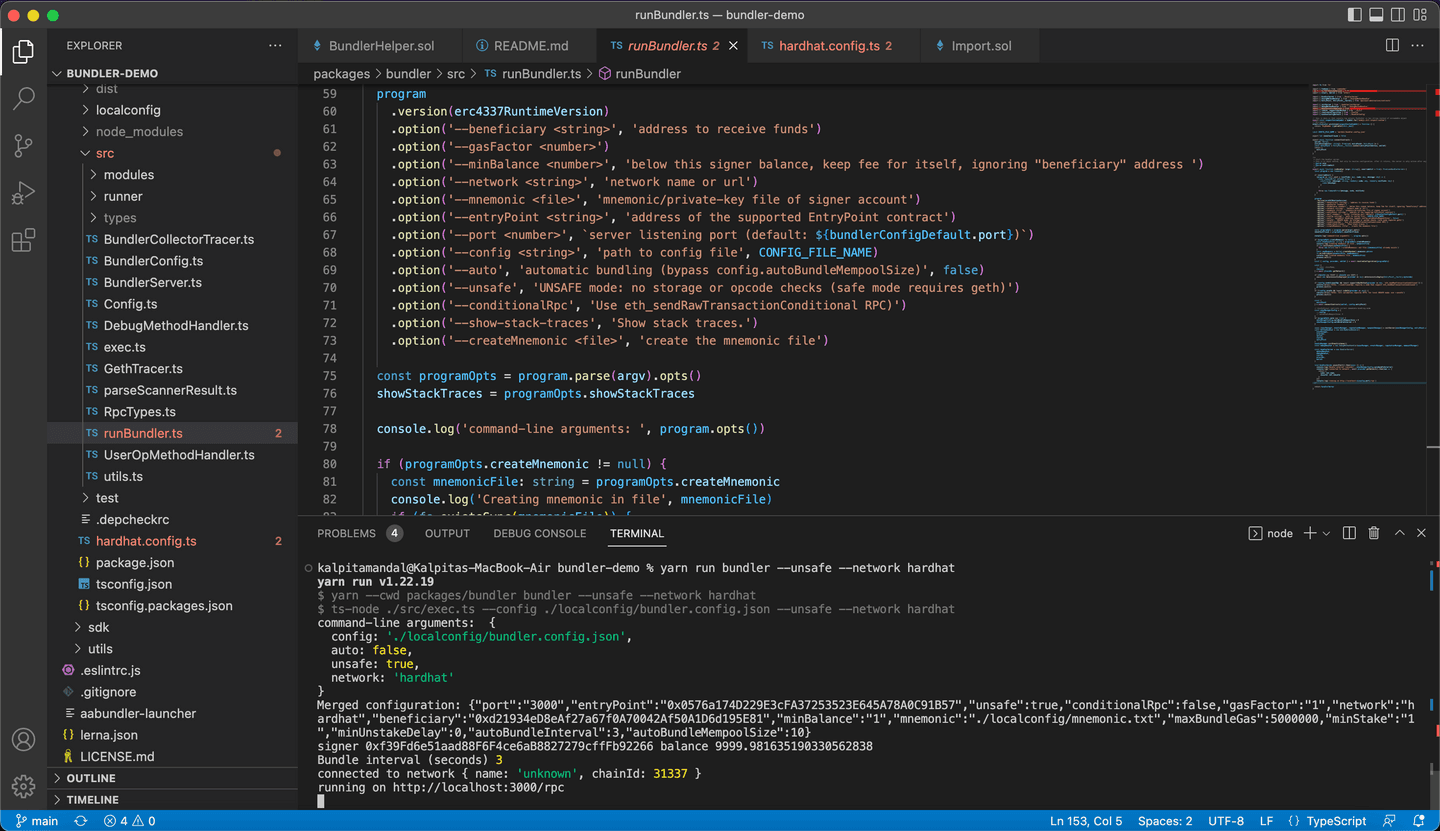Click bundler breadcrumb segment
The height and width of the screenshot is (831, 1440).
(x=408, y=74)
